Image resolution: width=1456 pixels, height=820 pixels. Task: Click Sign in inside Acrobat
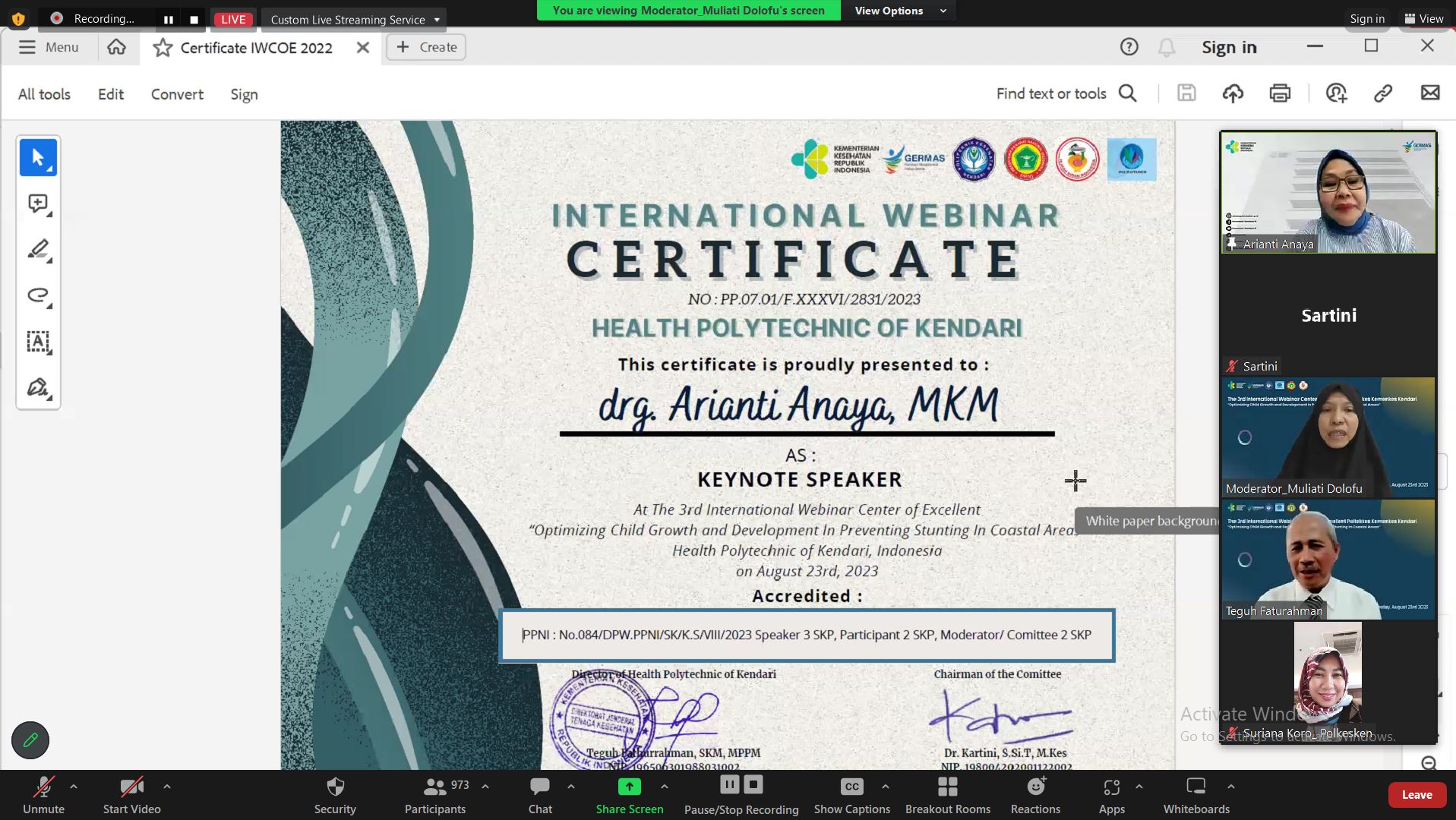click(x=1229, y=47)
